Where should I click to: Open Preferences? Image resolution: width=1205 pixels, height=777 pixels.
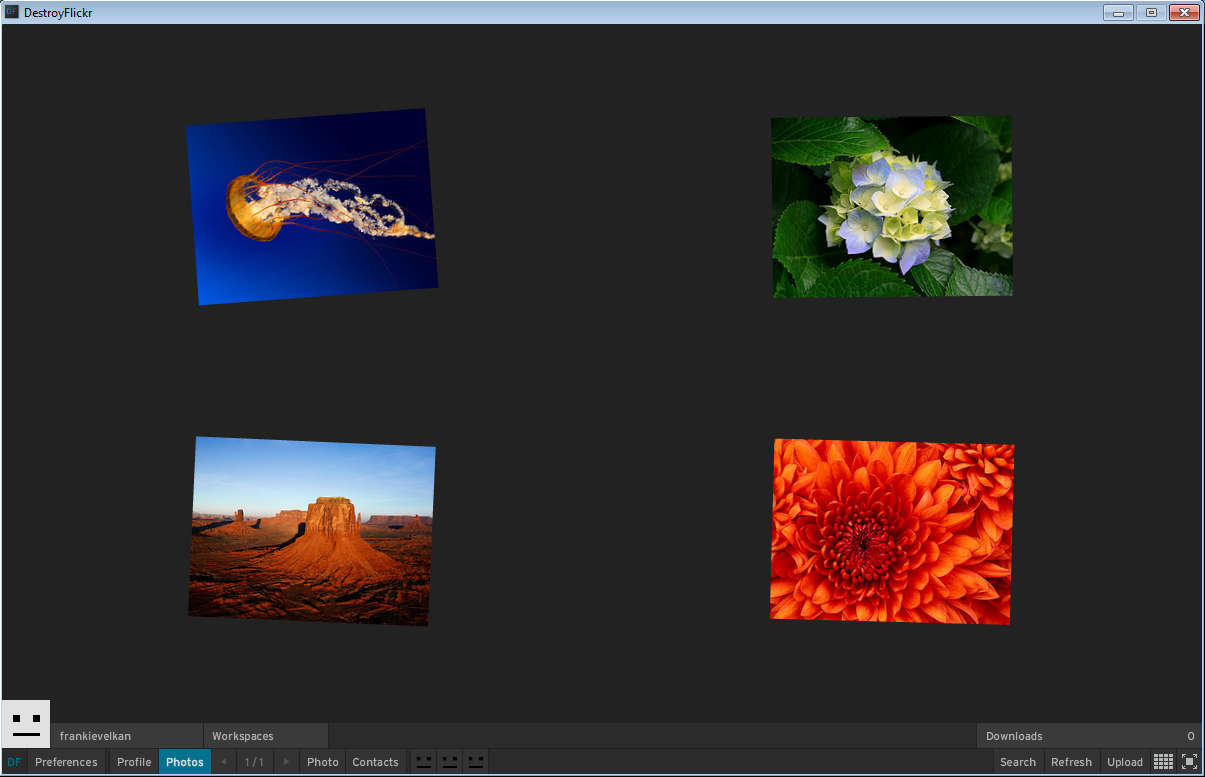[x=66, y=762]
